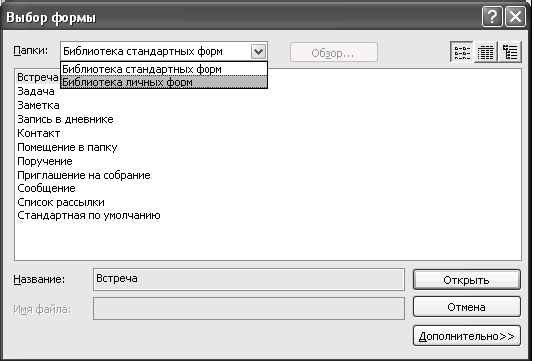Select the Контакт form
Viewport: 534px width, 361px height.
tap(38, 133)
